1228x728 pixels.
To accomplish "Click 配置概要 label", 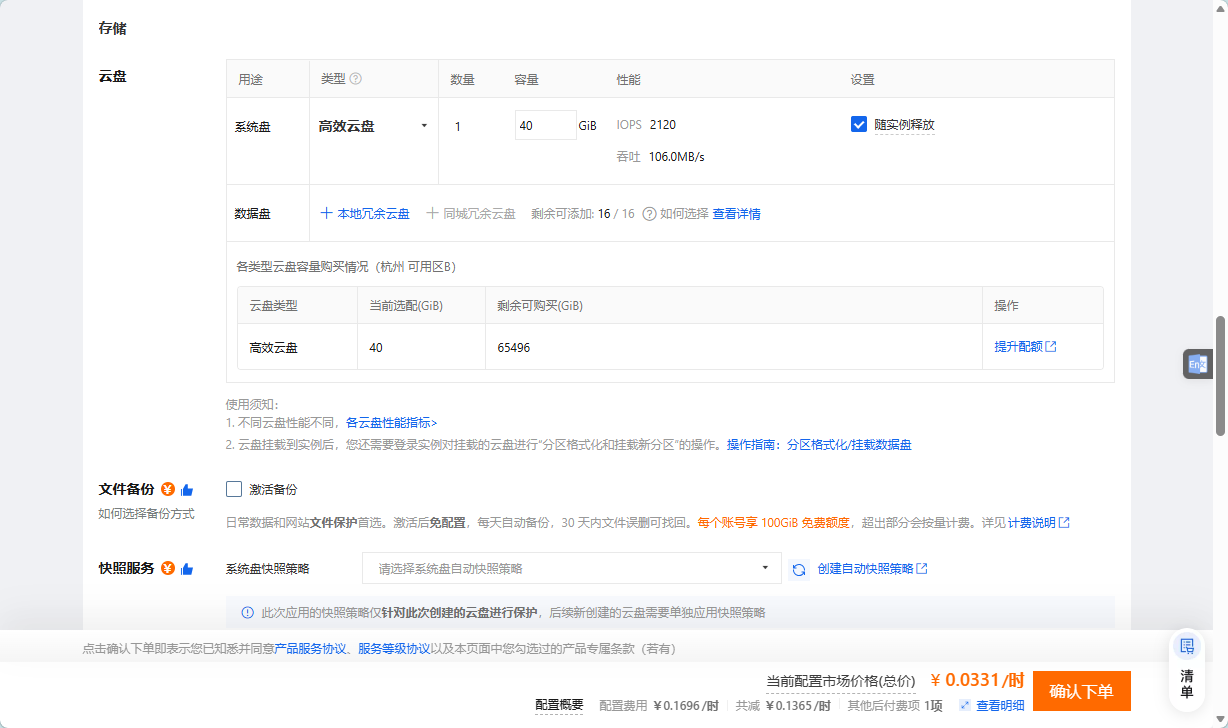I will click(559, 705).
